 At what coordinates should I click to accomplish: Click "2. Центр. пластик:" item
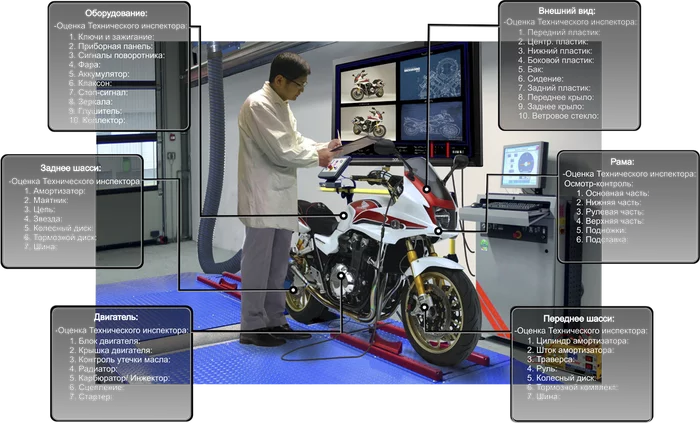pos(553,41)
